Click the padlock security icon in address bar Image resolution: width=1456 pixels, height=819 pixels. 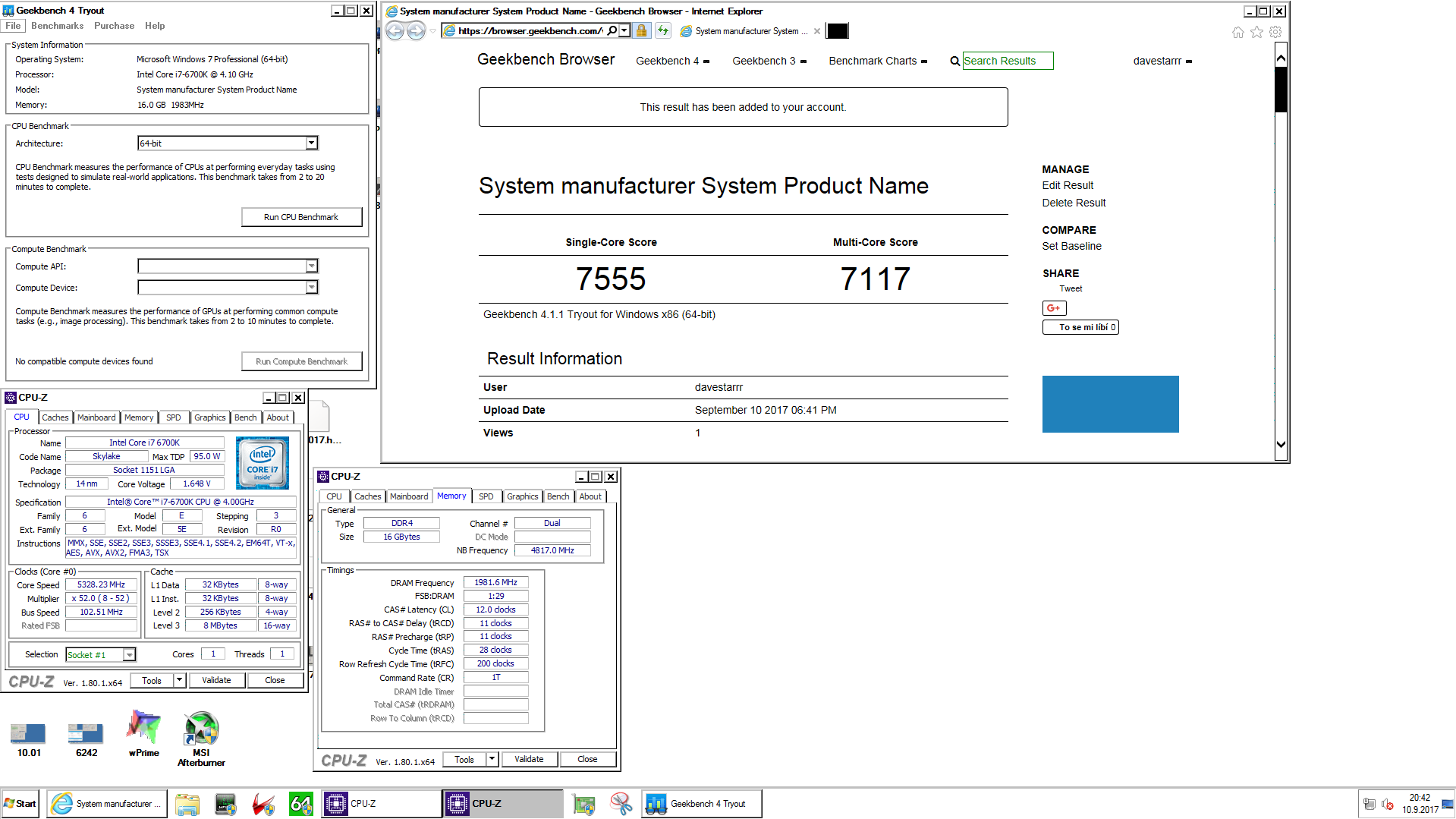(x=641, y=30)
